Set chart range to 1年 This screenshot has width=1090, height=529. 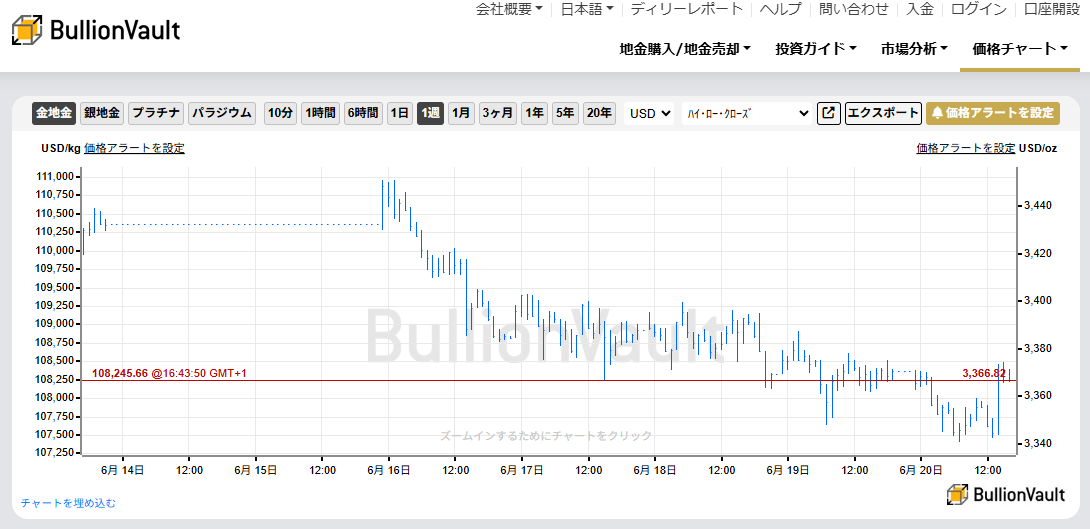point(535,113)
